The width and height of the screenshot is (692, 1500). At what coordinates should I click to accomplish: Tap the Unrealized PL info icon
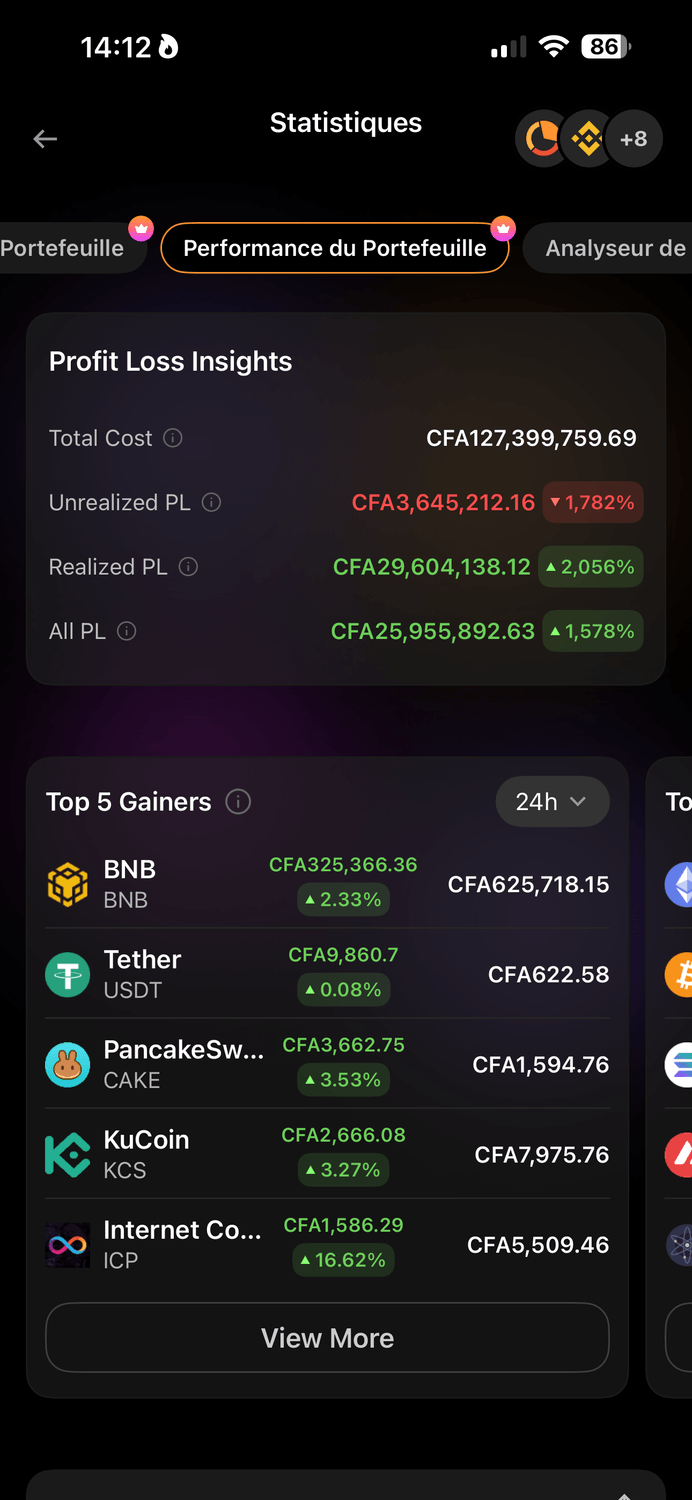(x=211, y=502)
